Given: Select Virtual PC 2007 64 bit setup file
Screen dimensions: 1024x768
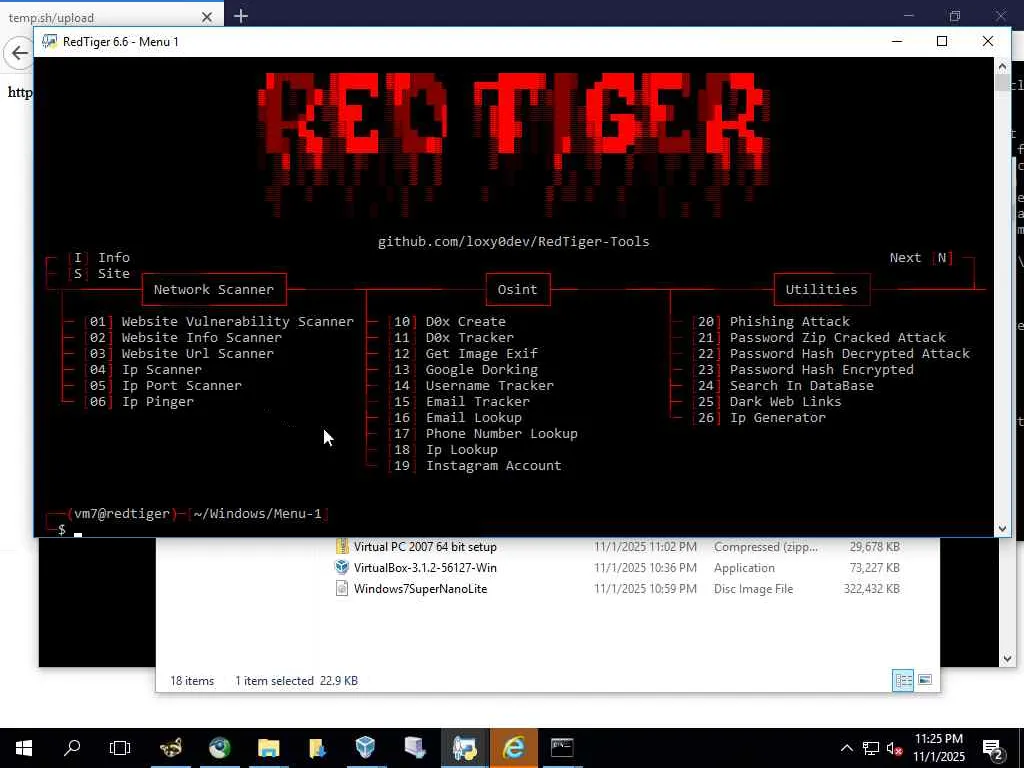Looking at the screenshot, I should (425, 547).
